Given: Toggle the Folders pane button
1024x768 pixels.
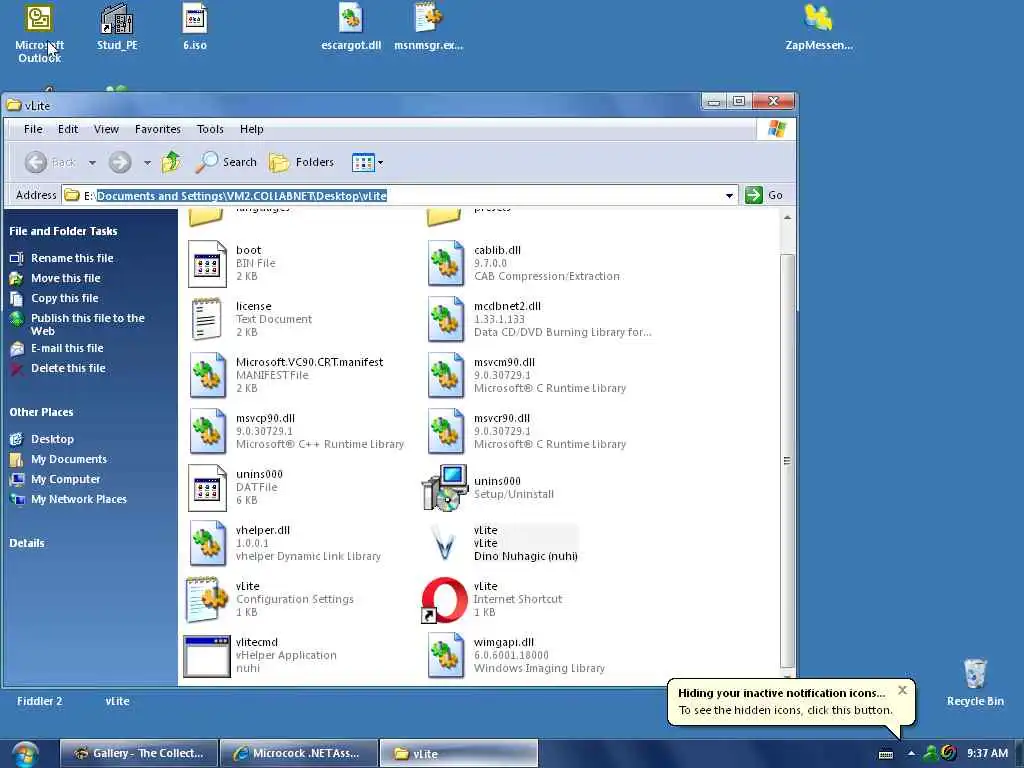Looking at the screenshot, I should [302, 162].
